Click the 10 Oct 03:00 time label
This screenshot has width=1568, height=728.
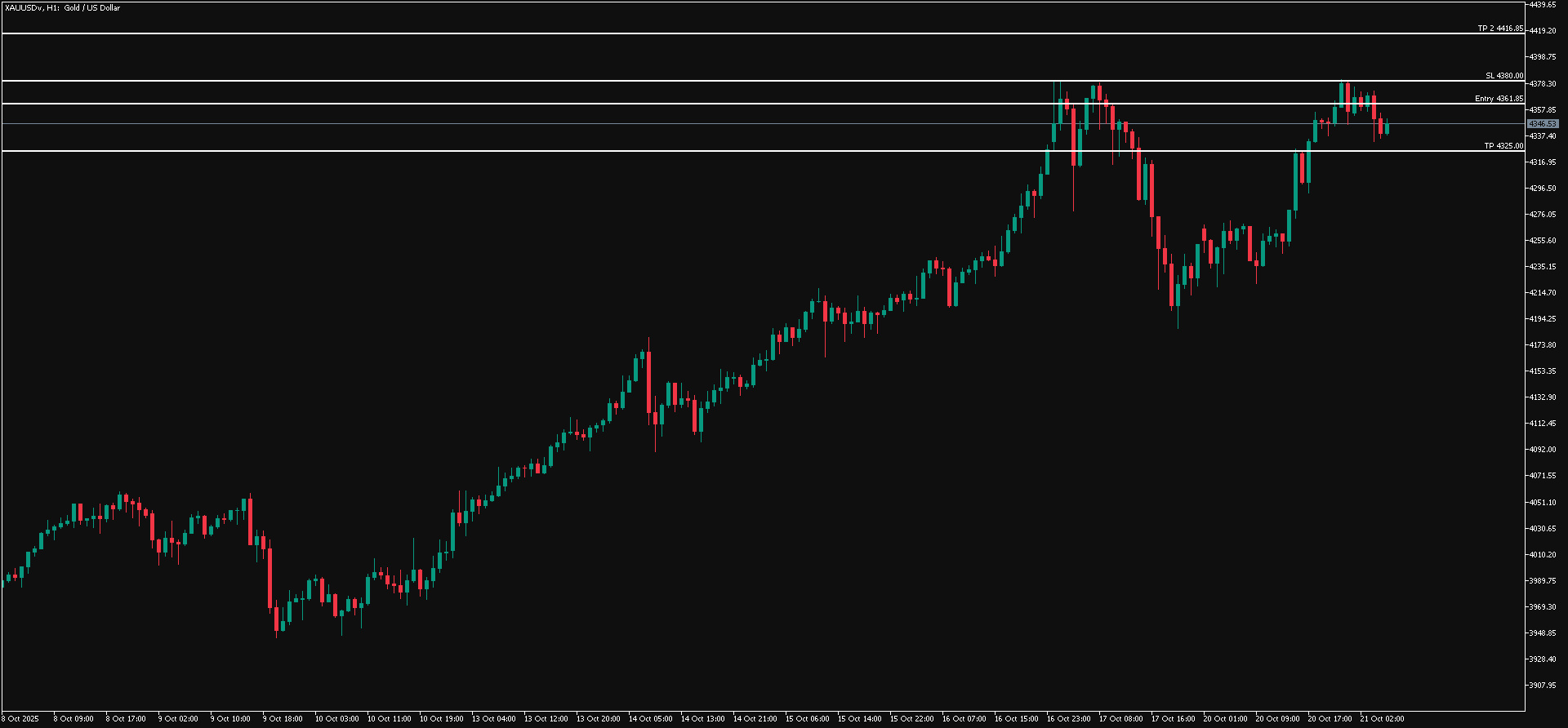point(336,719)
